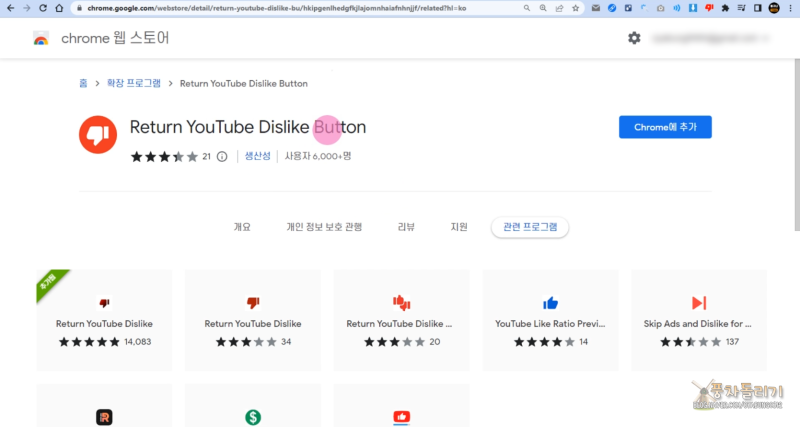This screenshot has width=800, height=427.
Task: Click the chrome 웹 스토어 title text
Action: [x=115, y=38]
